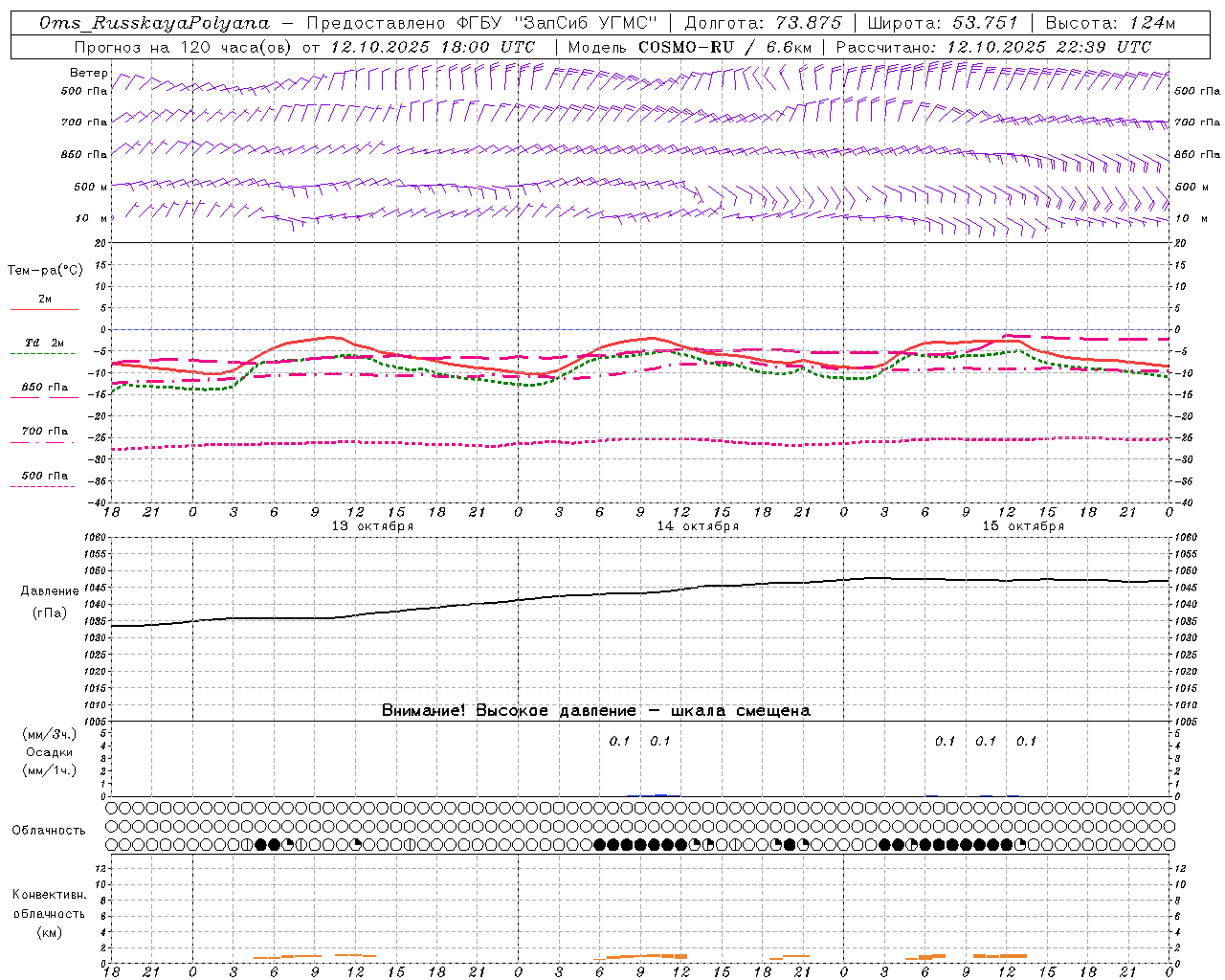Click the Ветер wind panel label
The height and width of the screenshot is (980, 1225).
[88, 73]
